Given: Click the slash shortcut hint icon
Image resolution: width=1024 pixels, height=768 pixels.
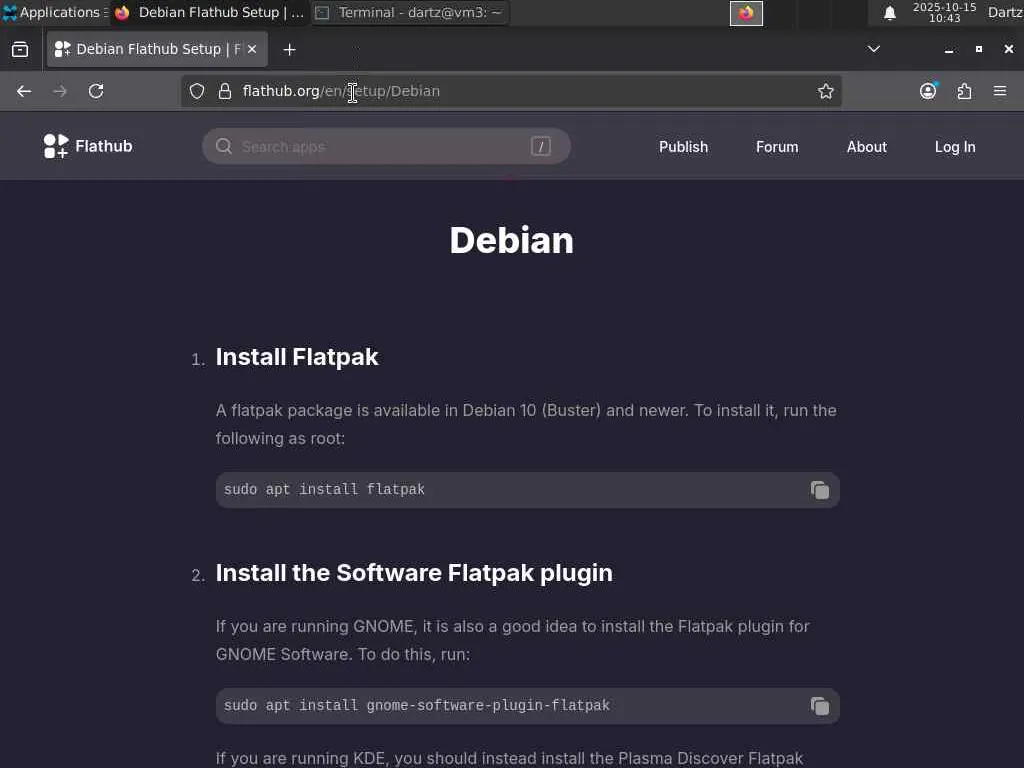Looking at the screenshot, I should point(541,146).
